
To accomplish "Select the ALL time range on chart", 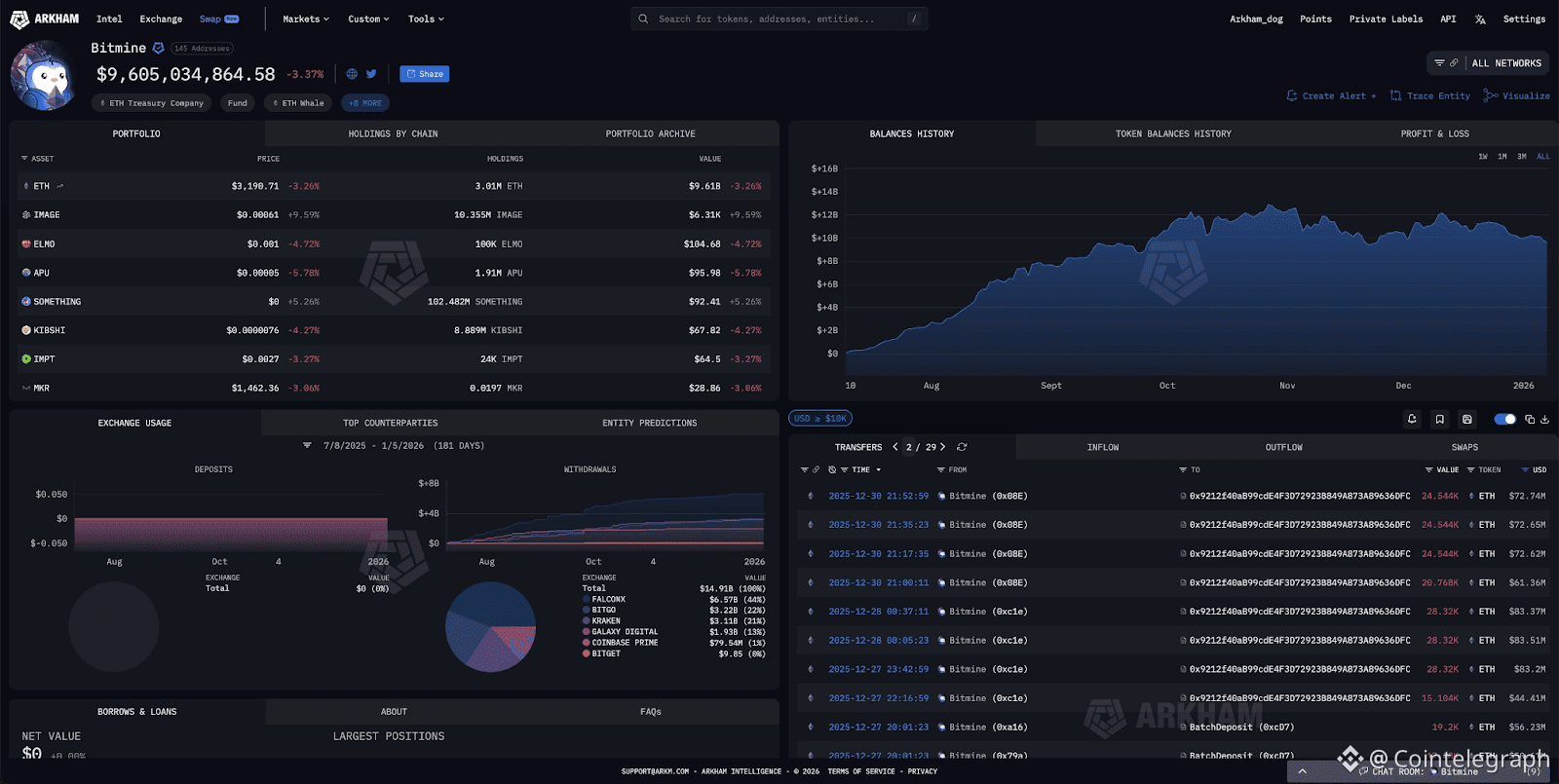I will tap(1543, 157).
